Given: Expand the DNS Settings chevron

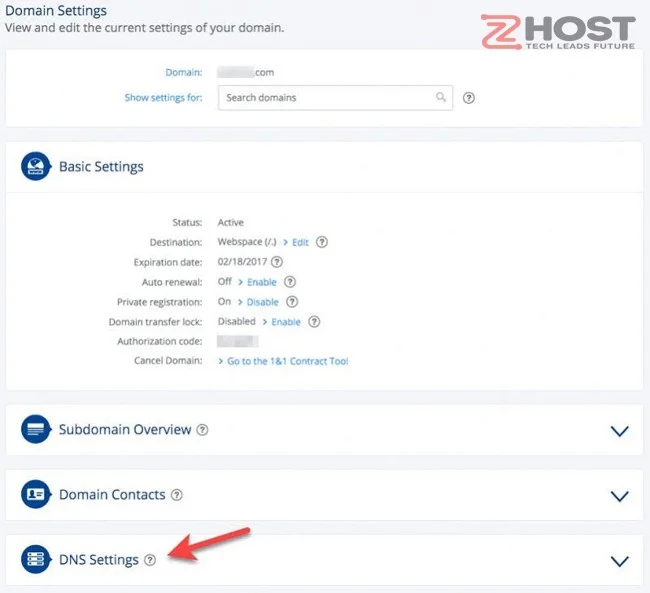Looking at the screenshot, I should [x=619, y=561].
